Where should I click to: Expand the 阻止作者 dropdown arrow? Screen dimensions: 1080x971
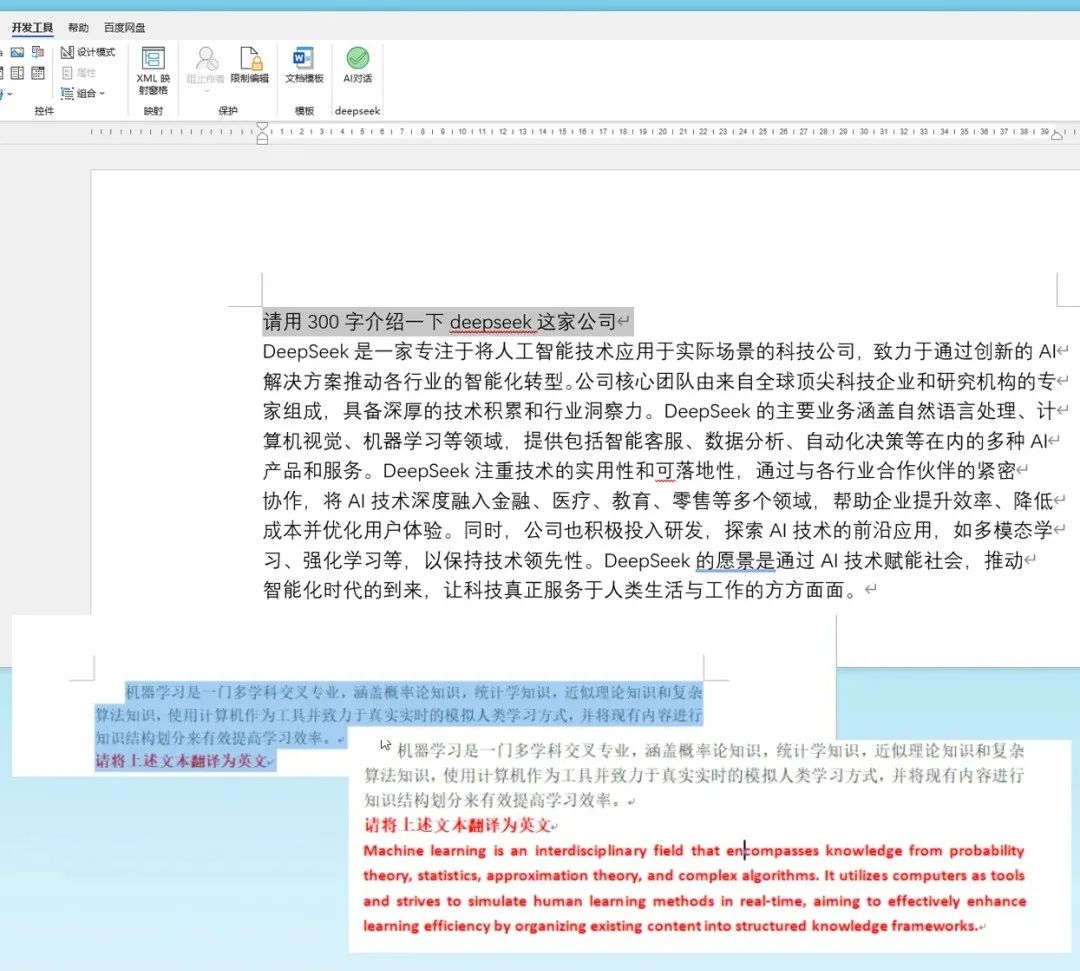pos(205,90)
